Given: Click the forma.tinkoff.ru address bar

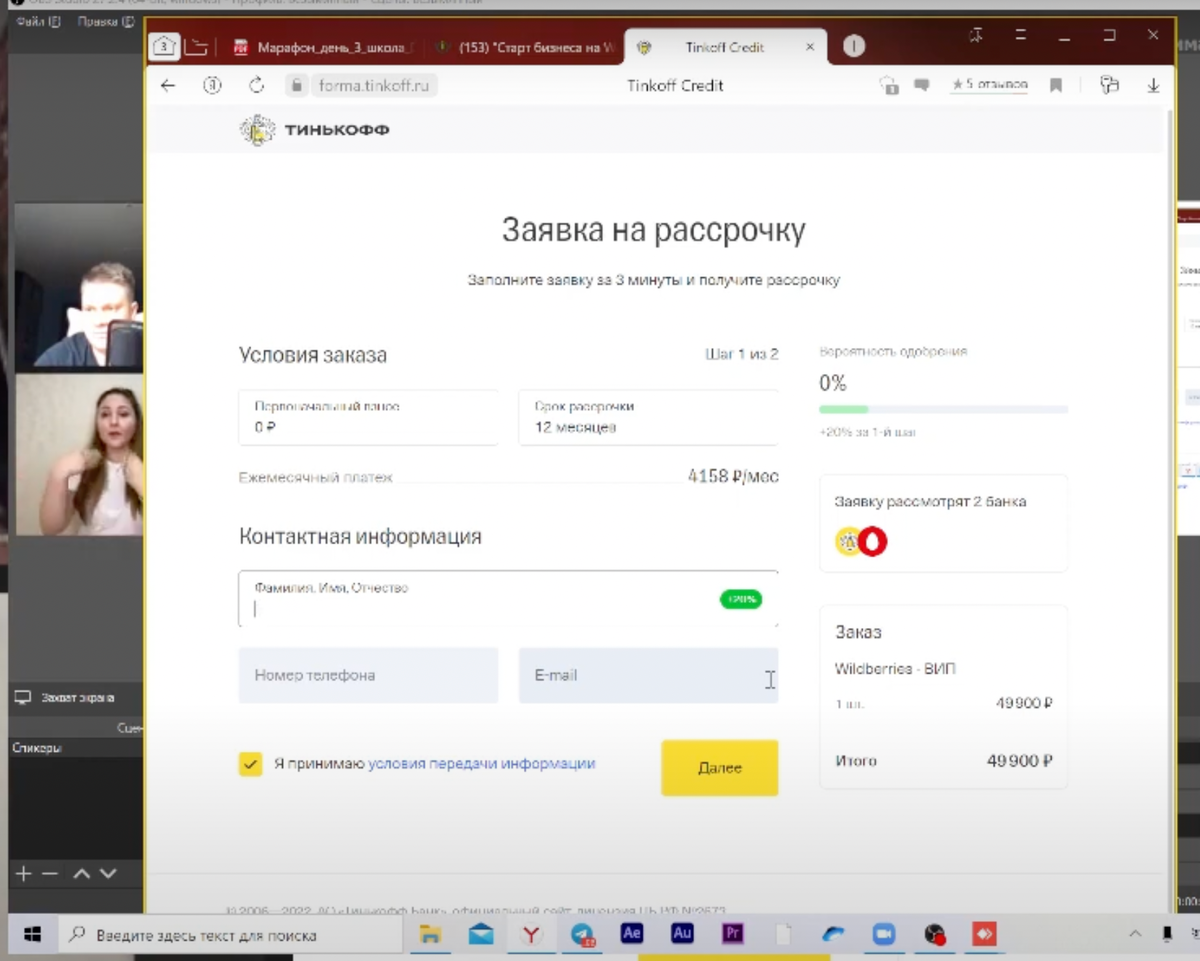Looking at the screenshot, I should [x=373, y=86].
